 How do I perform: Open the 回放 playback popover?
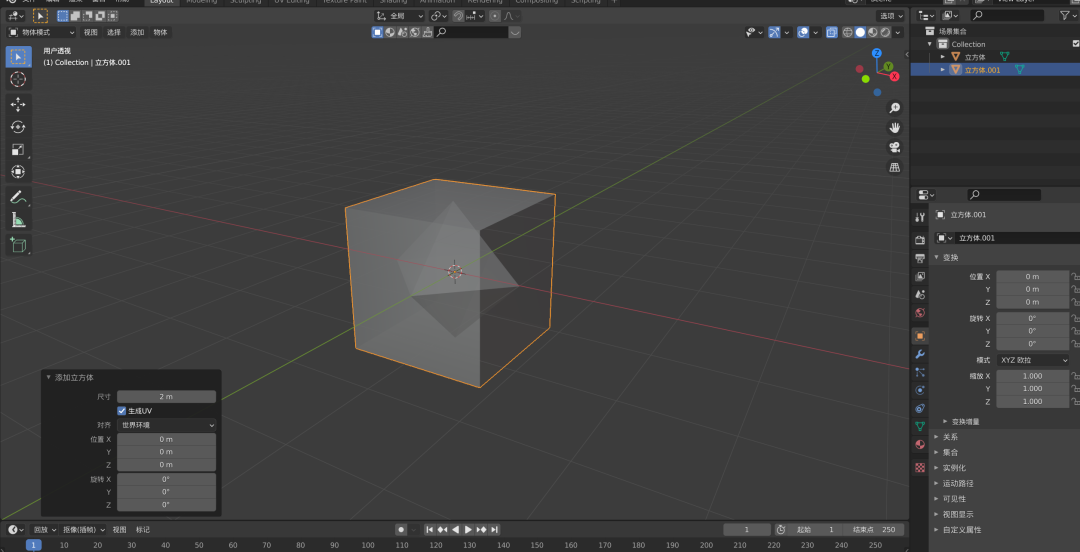[43, 530]
